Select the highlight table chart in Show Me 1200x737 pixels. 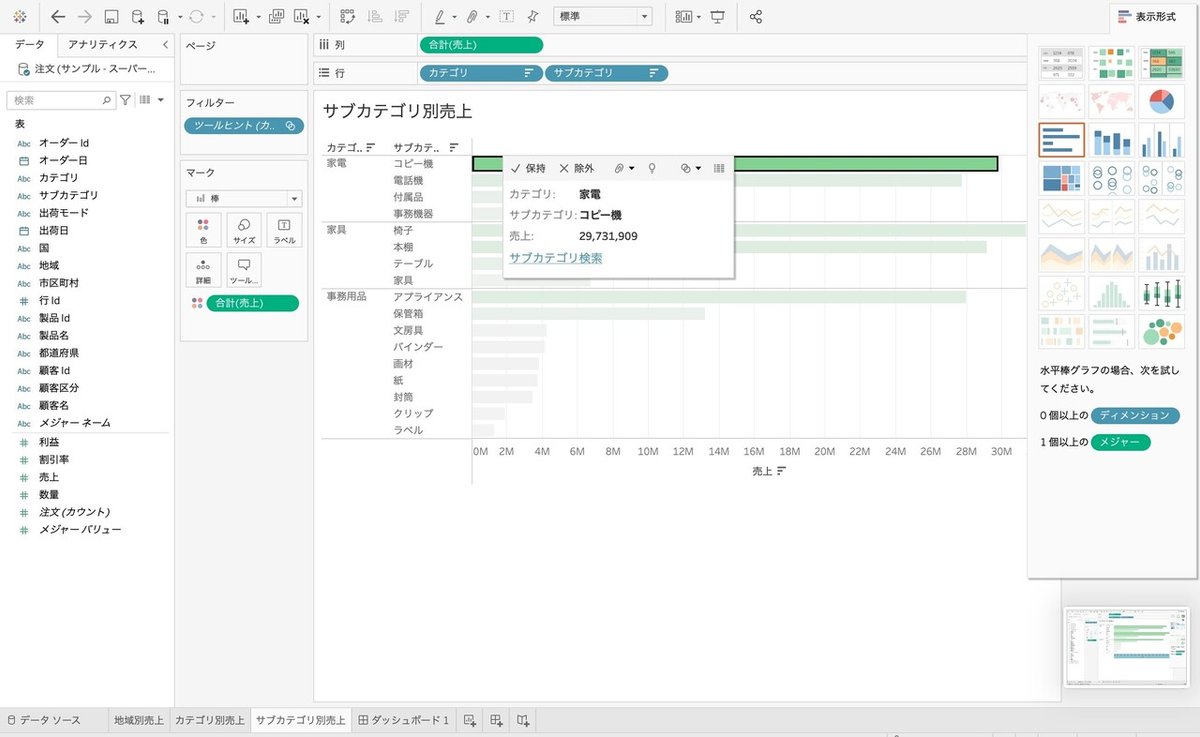(x=1161, y=63)
